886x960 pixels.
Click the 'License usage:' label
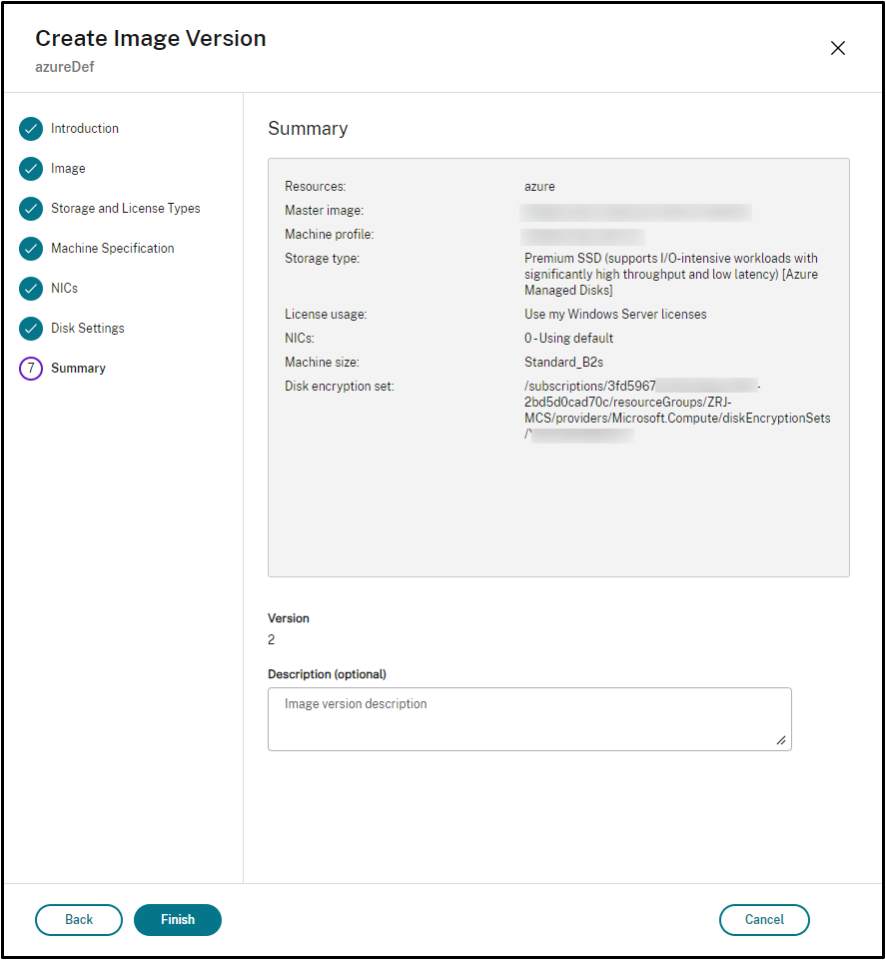[x=326, y=315]
